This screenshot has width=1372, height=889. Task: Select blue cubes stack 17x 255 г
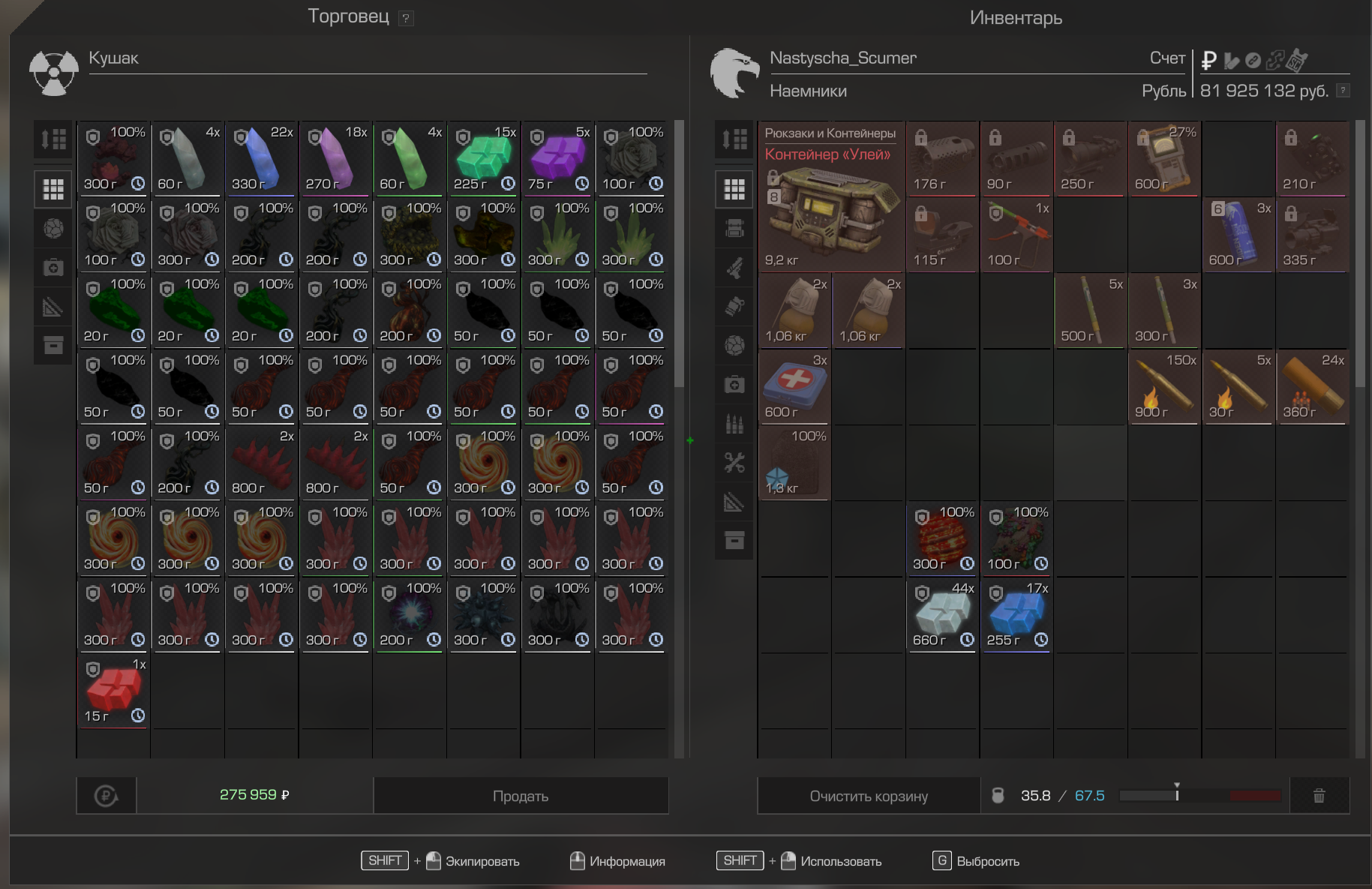(1016, 614)
